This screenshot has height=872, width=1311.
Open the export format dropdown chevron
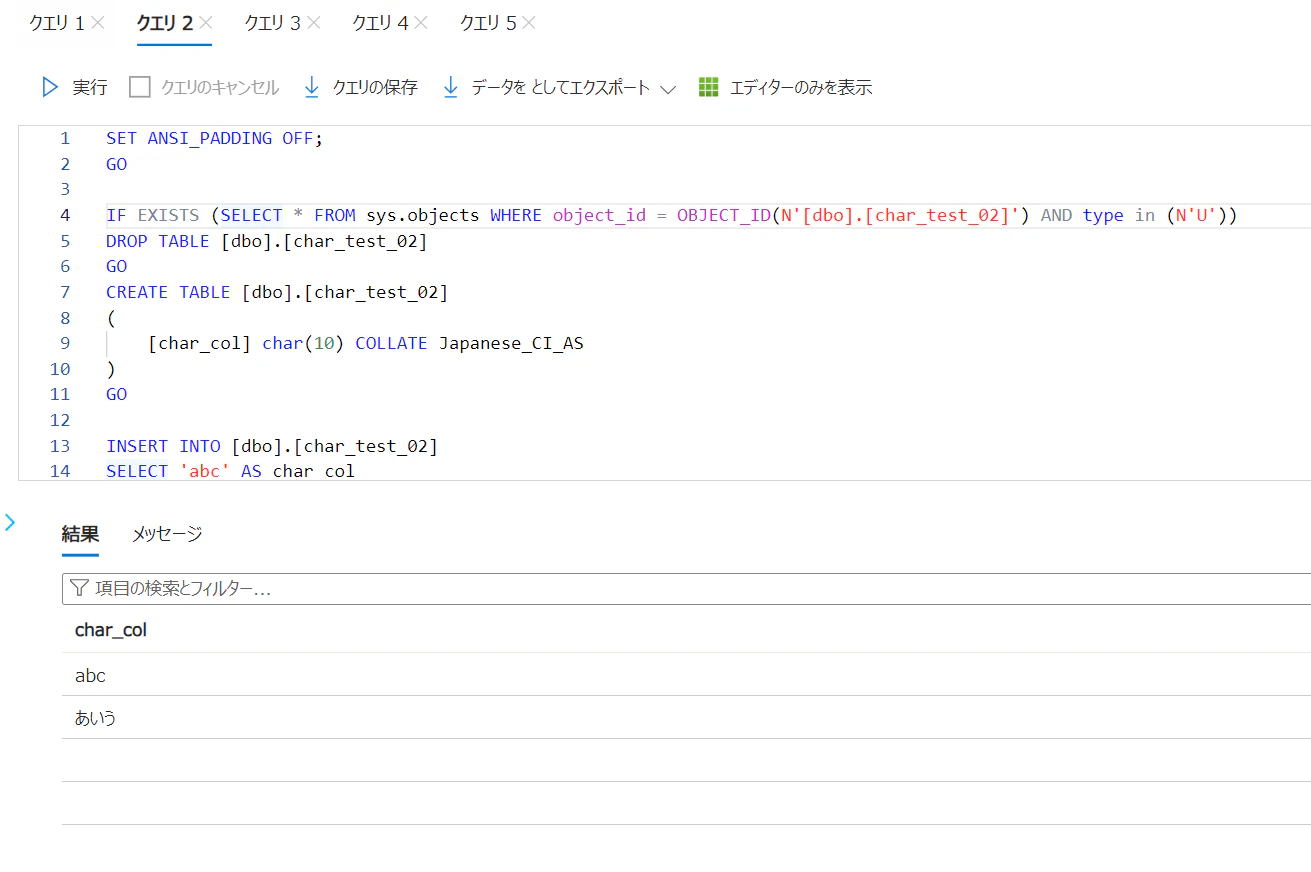click(668, 88)
